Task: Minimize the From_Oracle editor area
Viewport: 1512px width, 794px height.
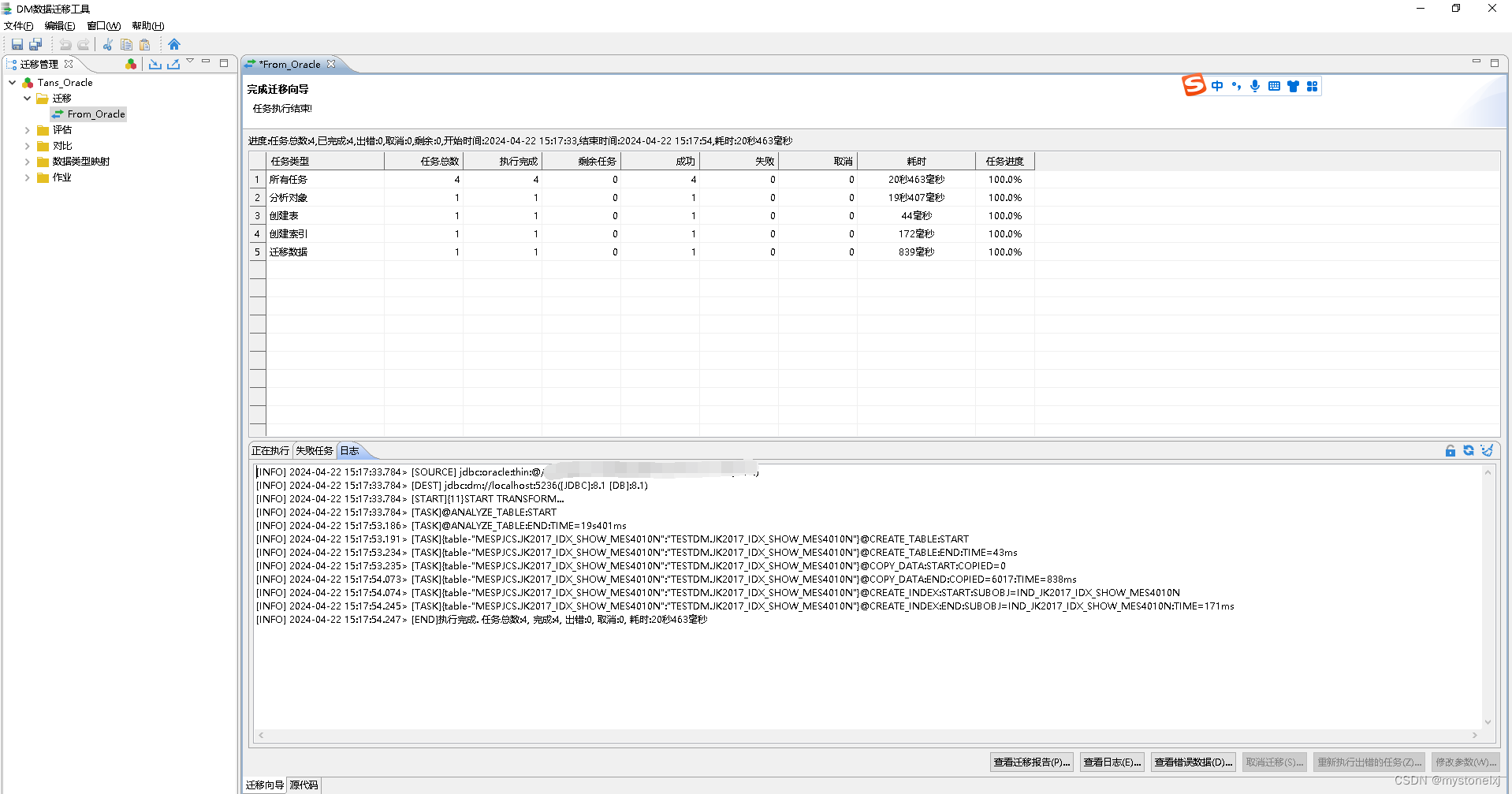Action: (1477, 61)
